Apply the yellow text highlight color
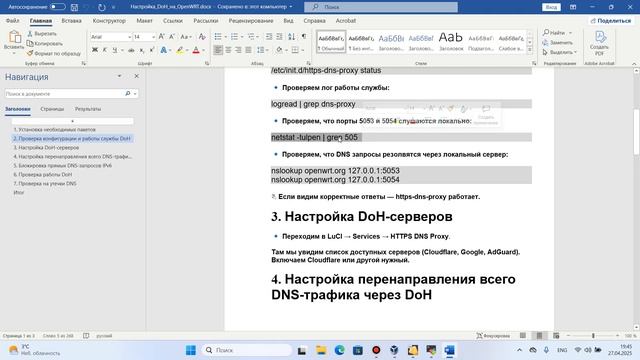Screen dimensions: 640x360 point(180,50)
